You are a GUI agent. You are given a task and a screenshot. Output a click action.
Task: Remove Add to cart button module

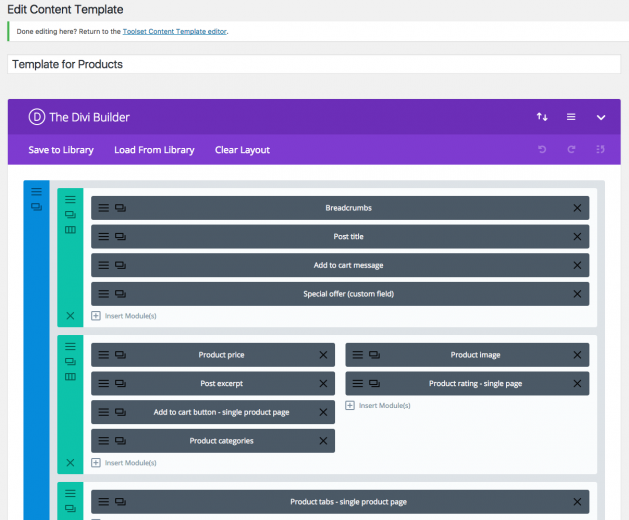[x=323, y=412]
